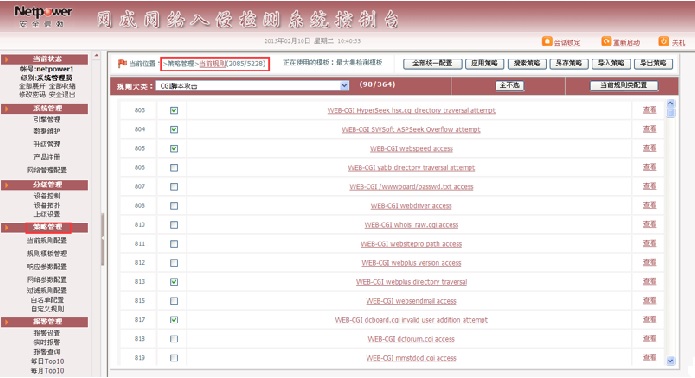Collapse the 策略管理 sidebar section
Viewport: 695px width, 378px height.
coord(44,228)
